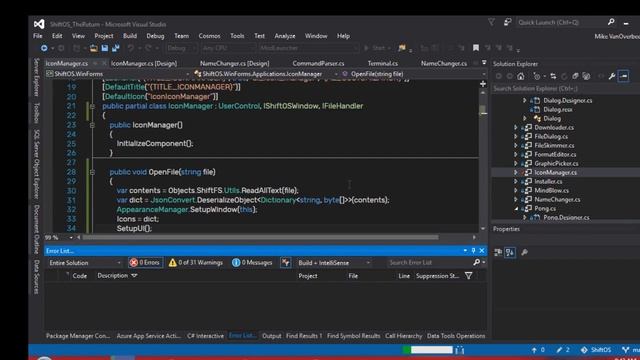Click the Save All toolbar icon

point(116,48)
